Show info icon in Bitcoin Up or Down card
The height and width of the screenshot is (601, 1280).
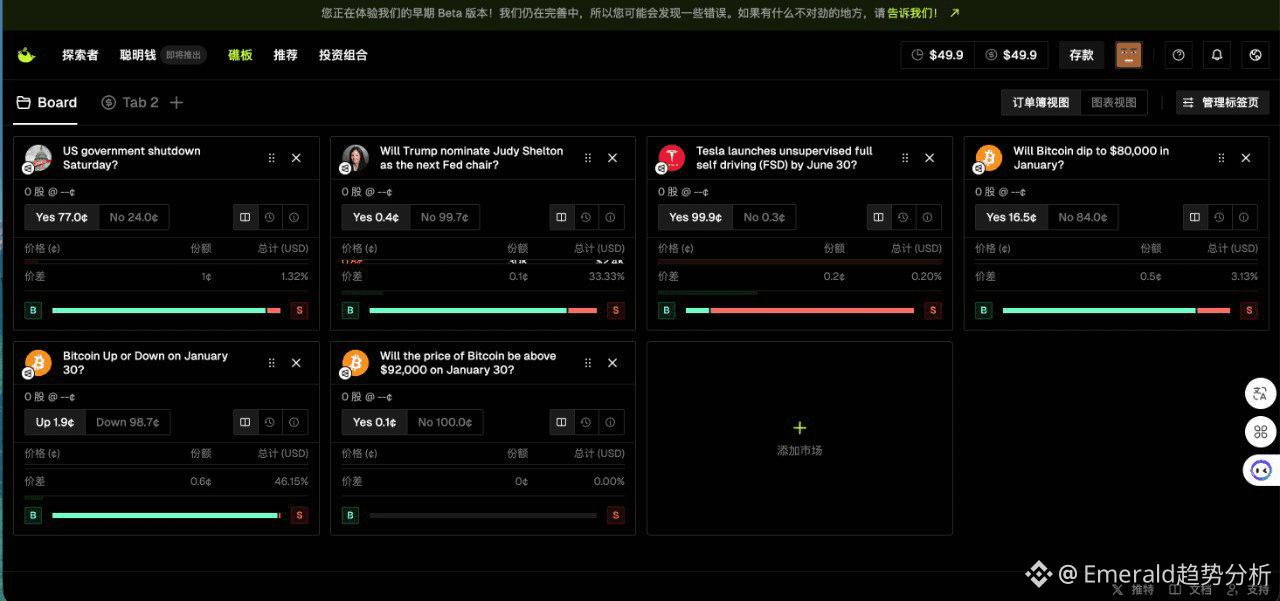[294, 422]
